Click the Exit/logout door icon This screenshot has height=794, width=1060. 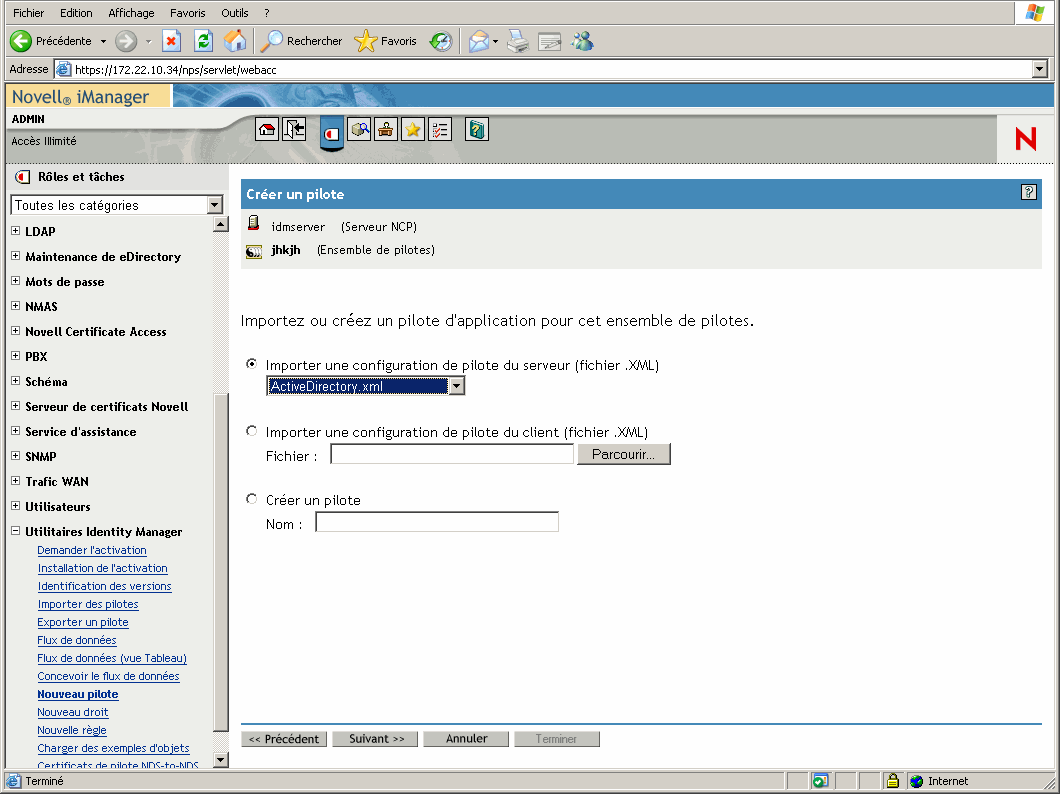click(294, 129)
